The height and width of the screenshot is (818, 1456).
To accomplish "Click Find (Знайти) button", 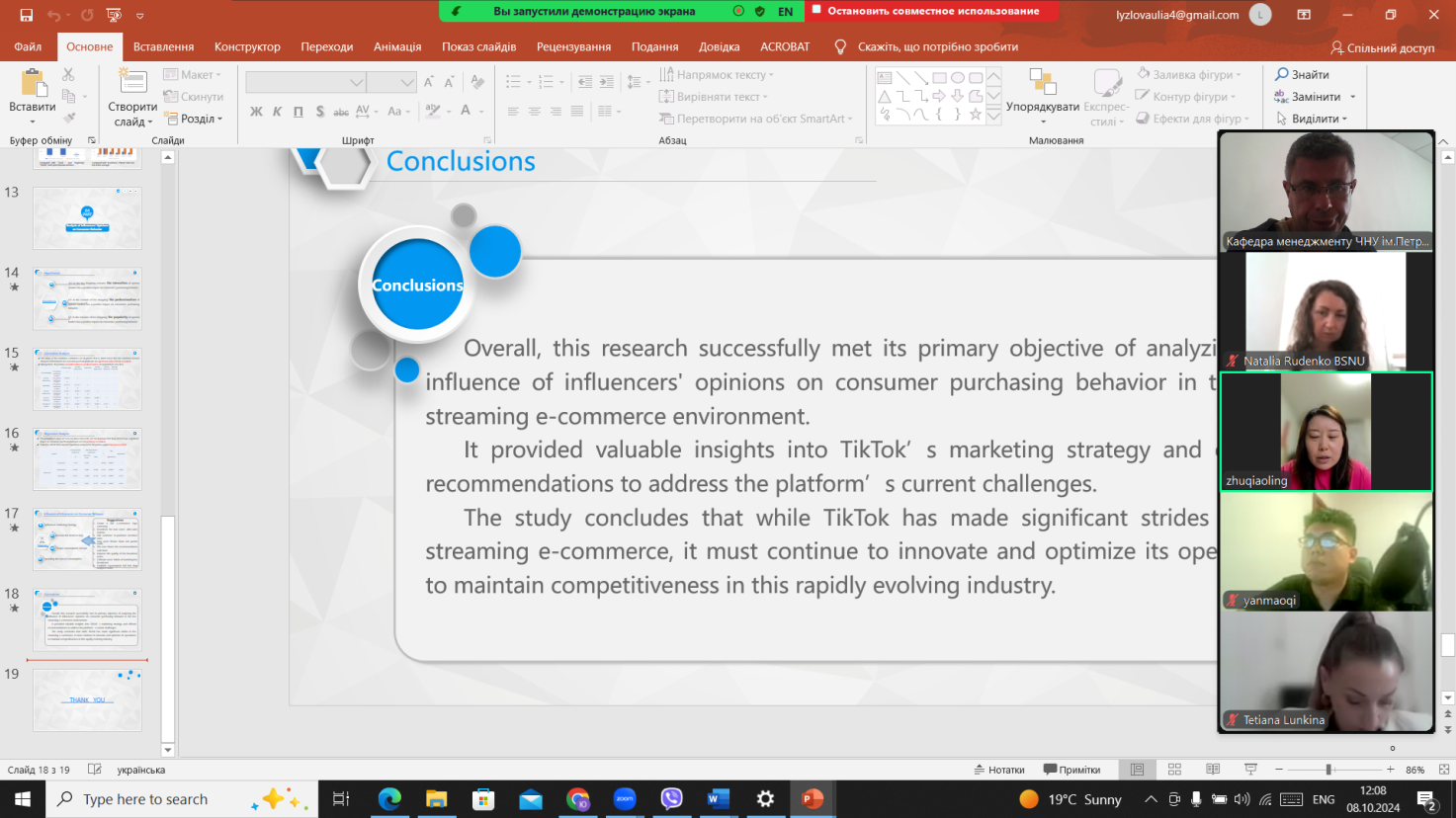I will coord(1303,74).
